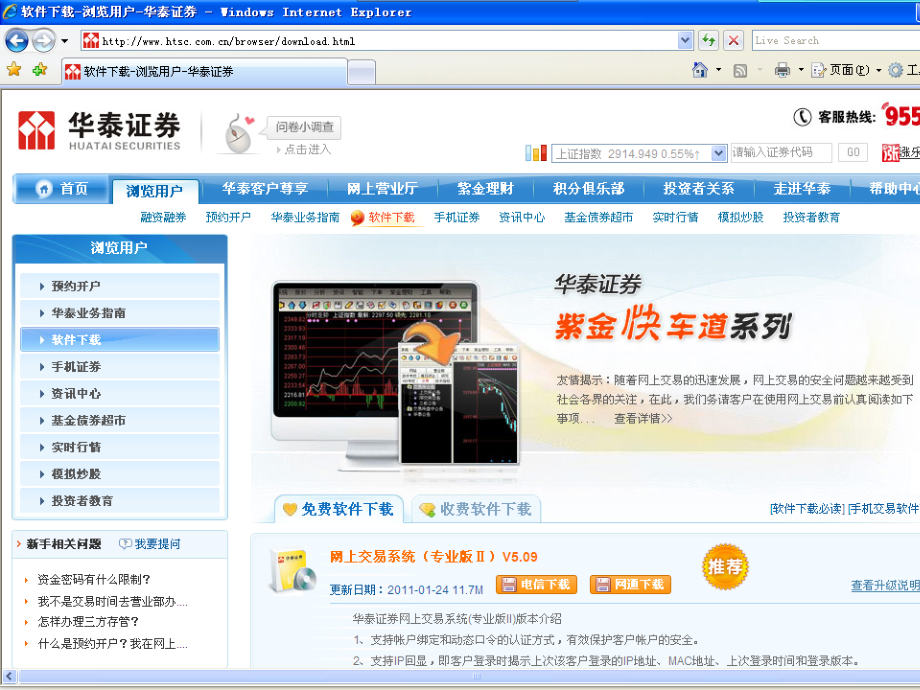920x690 pixels.
Task: Click the Print printer icon
Action: click(782, 70)
